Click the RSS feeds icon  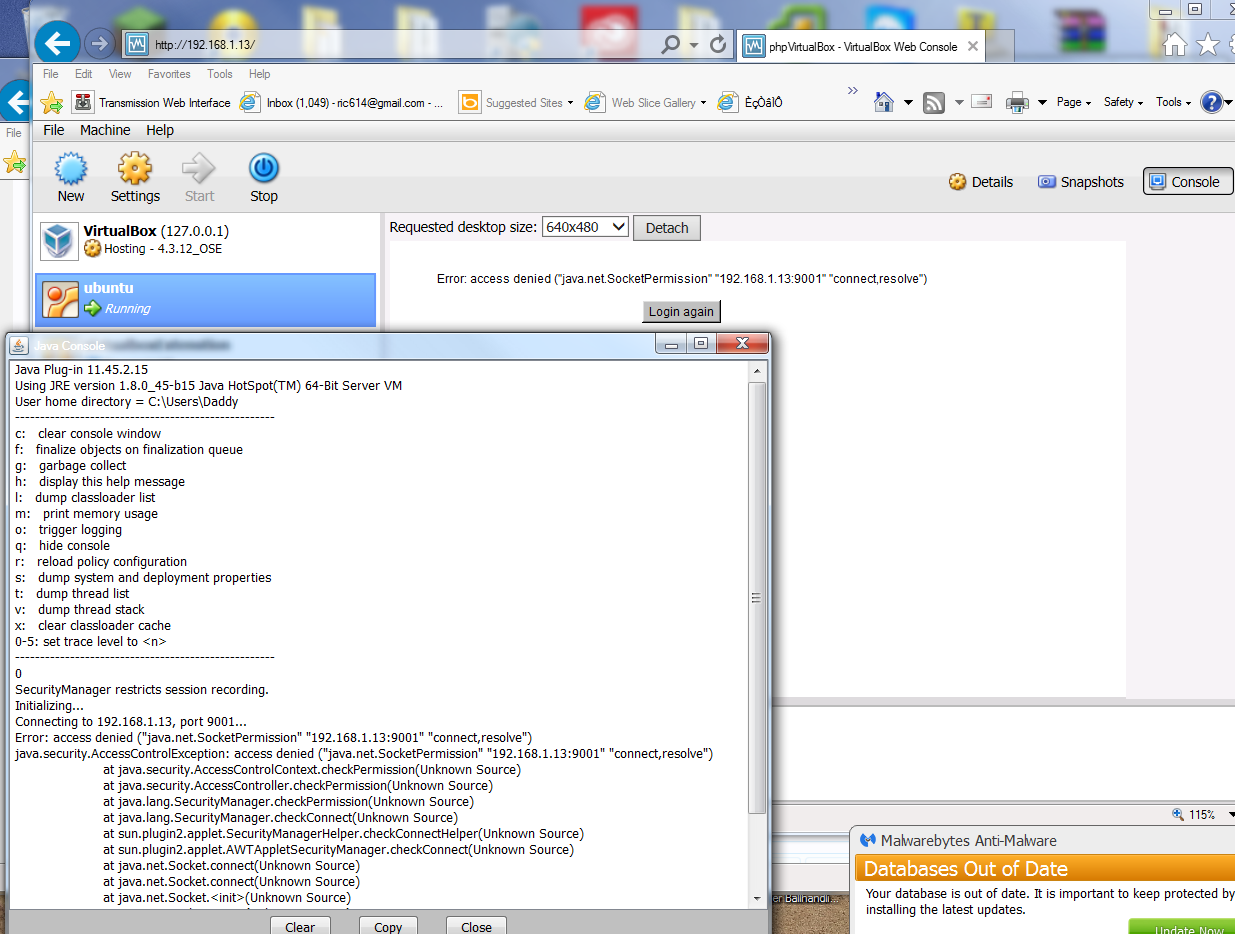[x=934, y=102]
